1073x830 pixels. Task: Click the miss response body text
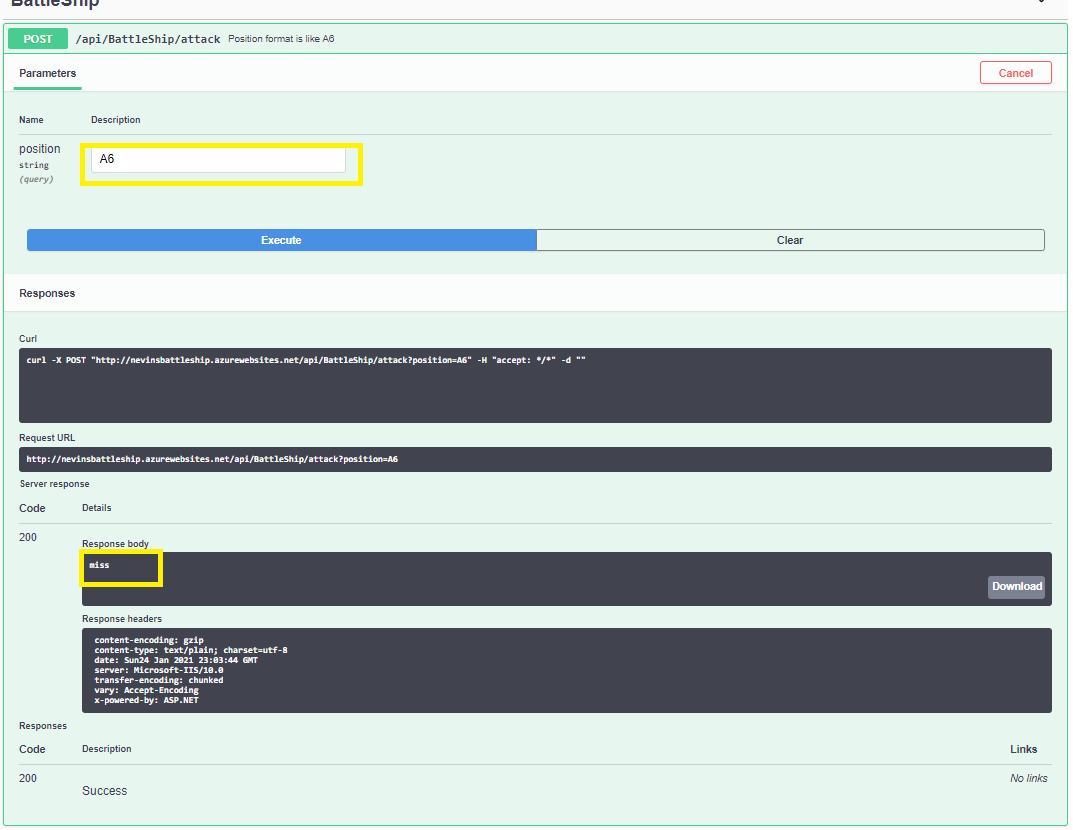click(x=98, y=564)
